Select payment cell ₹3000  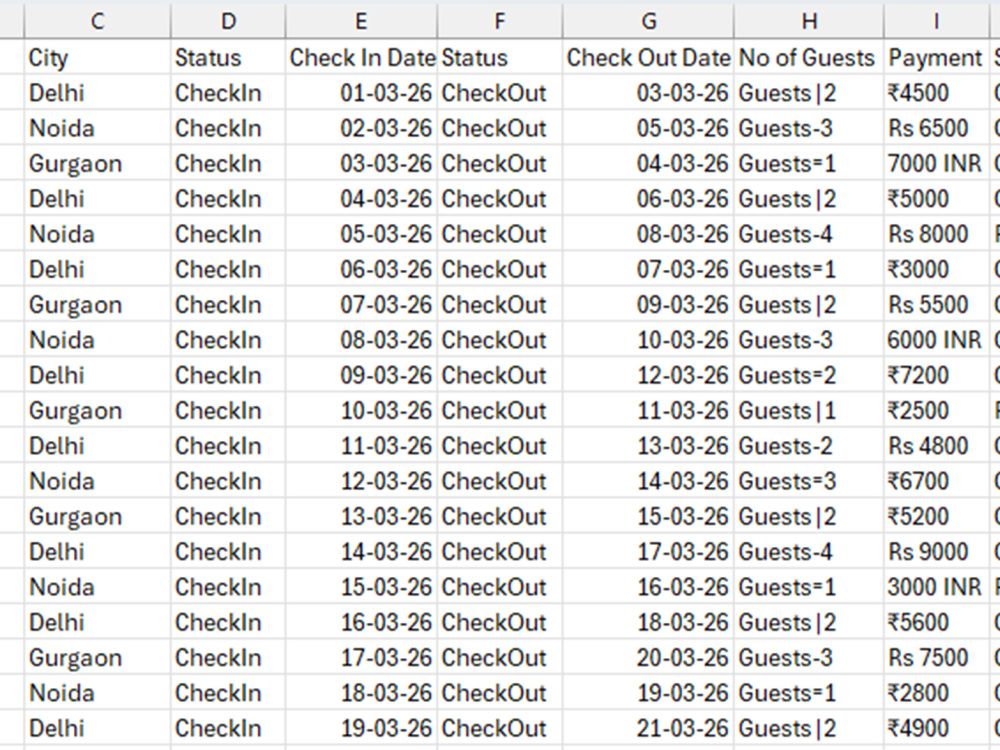tap(936, 270)
